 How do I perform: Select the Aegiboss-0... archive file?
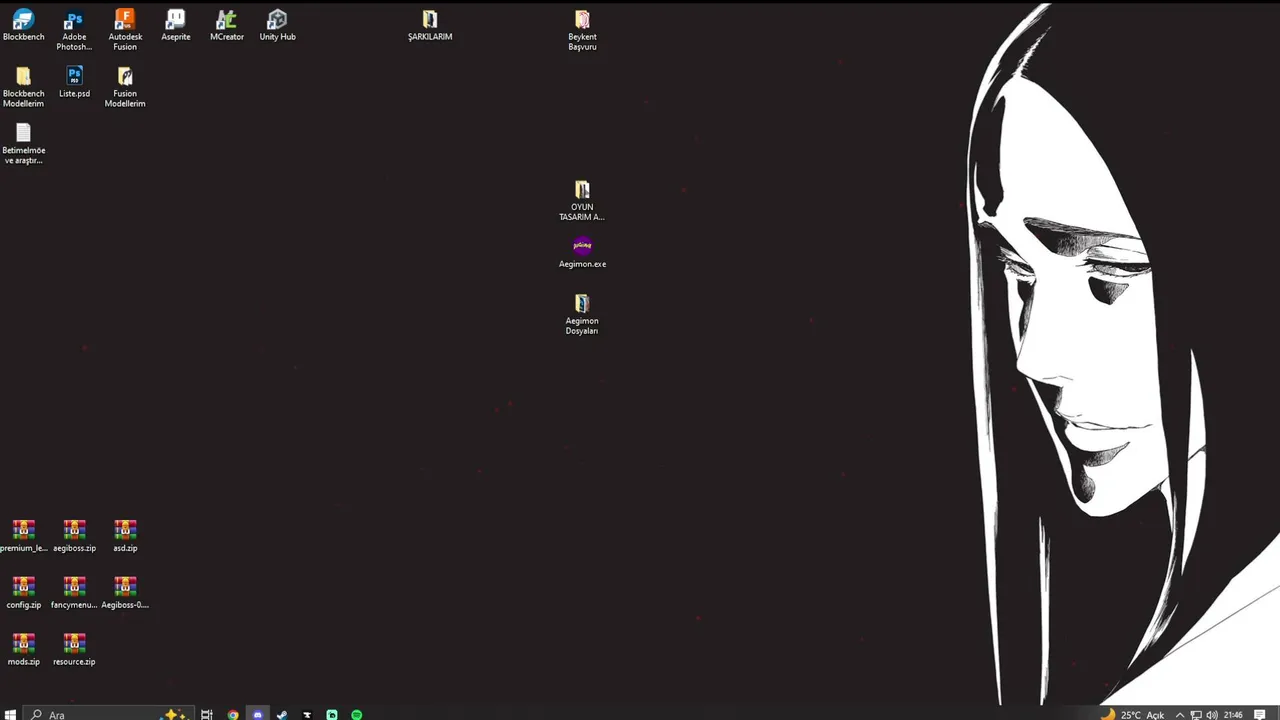[x=125, y=594]
